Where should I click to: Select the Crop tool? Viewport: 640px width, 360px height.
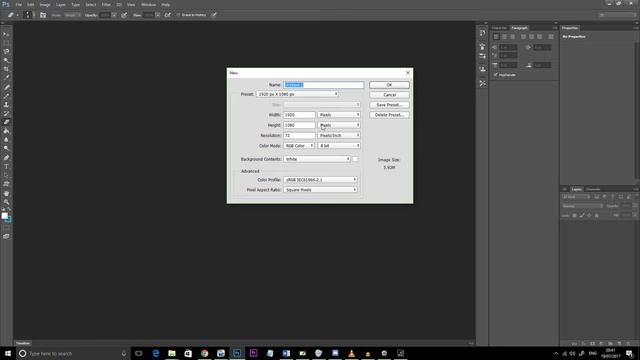tap(6, 69)
